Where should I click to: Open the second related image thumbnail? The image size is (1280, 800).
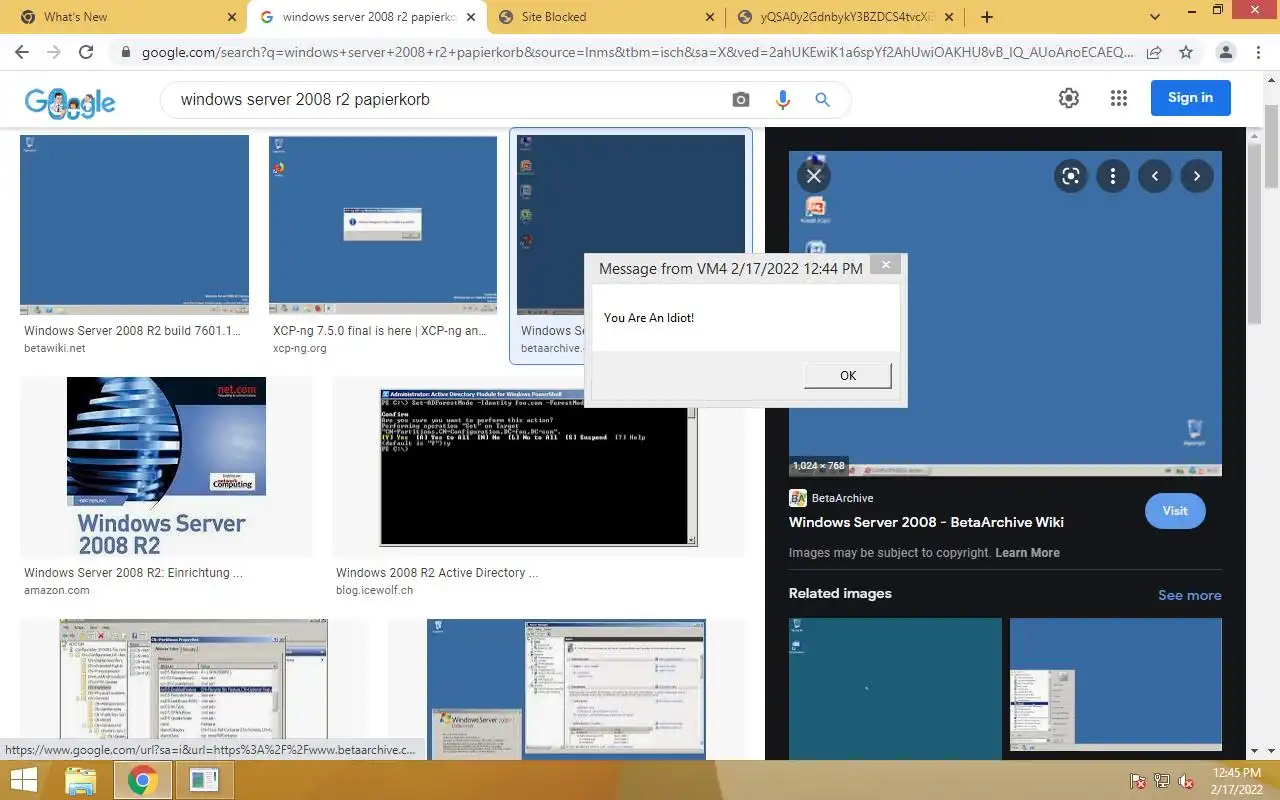point(1116,684)
